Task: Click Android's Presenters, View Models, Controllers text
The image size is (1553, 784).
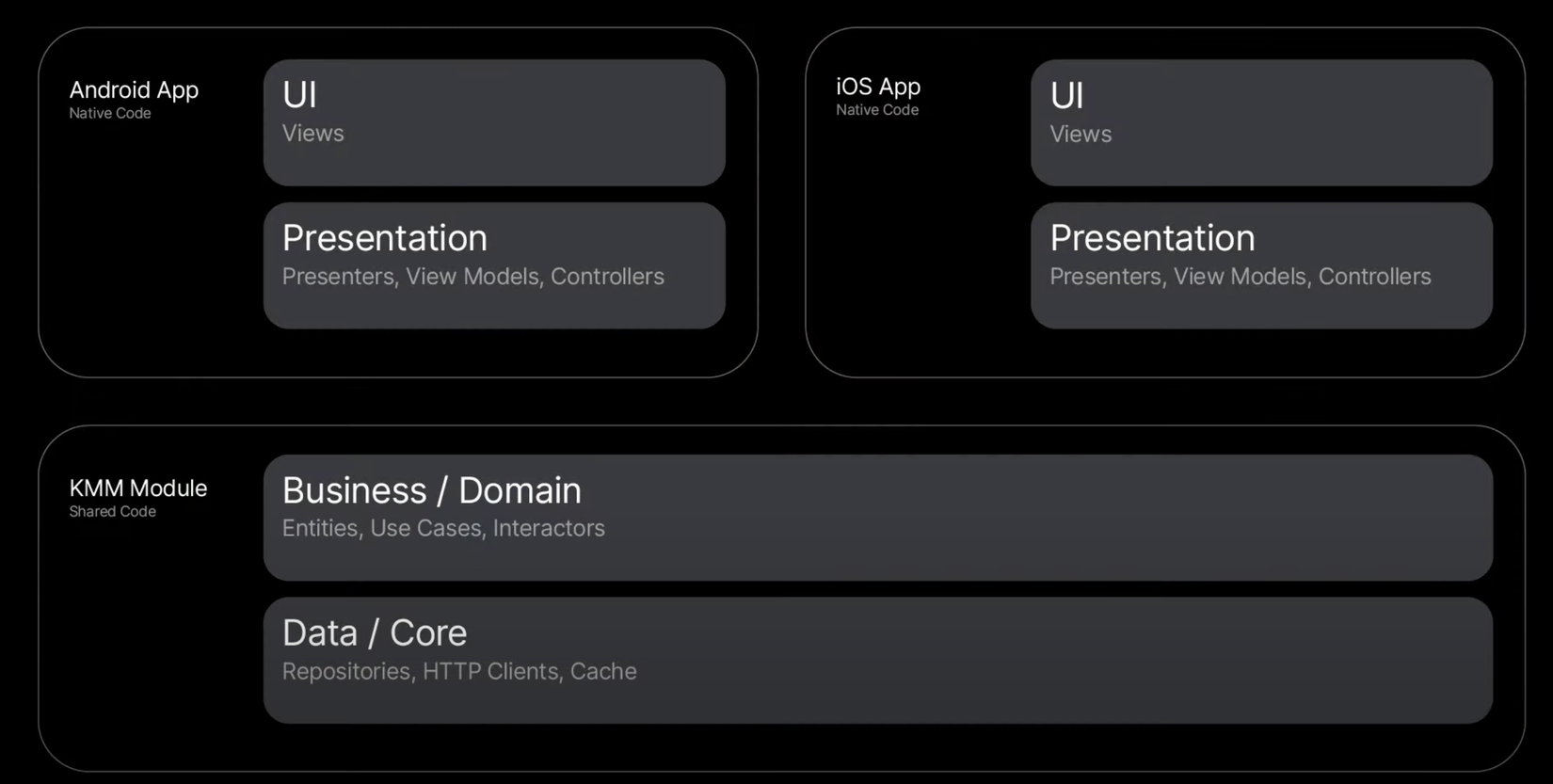Action: coord(472,277)
